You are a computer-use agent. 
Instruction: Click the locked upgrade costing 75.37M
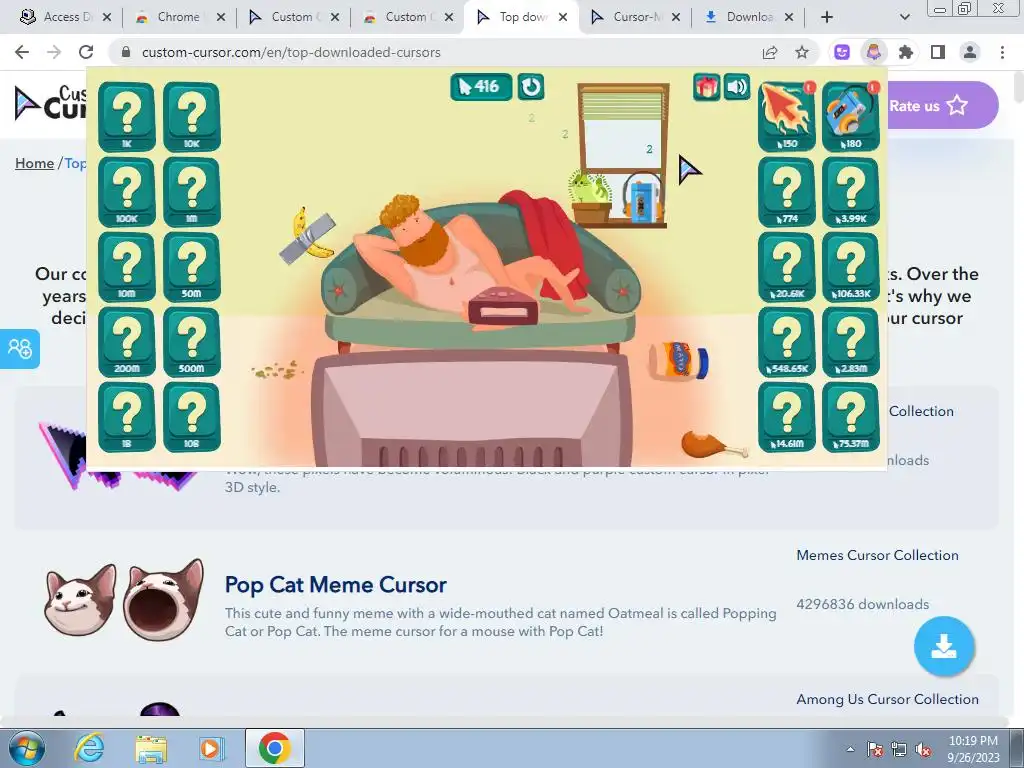tap(851, 417)
